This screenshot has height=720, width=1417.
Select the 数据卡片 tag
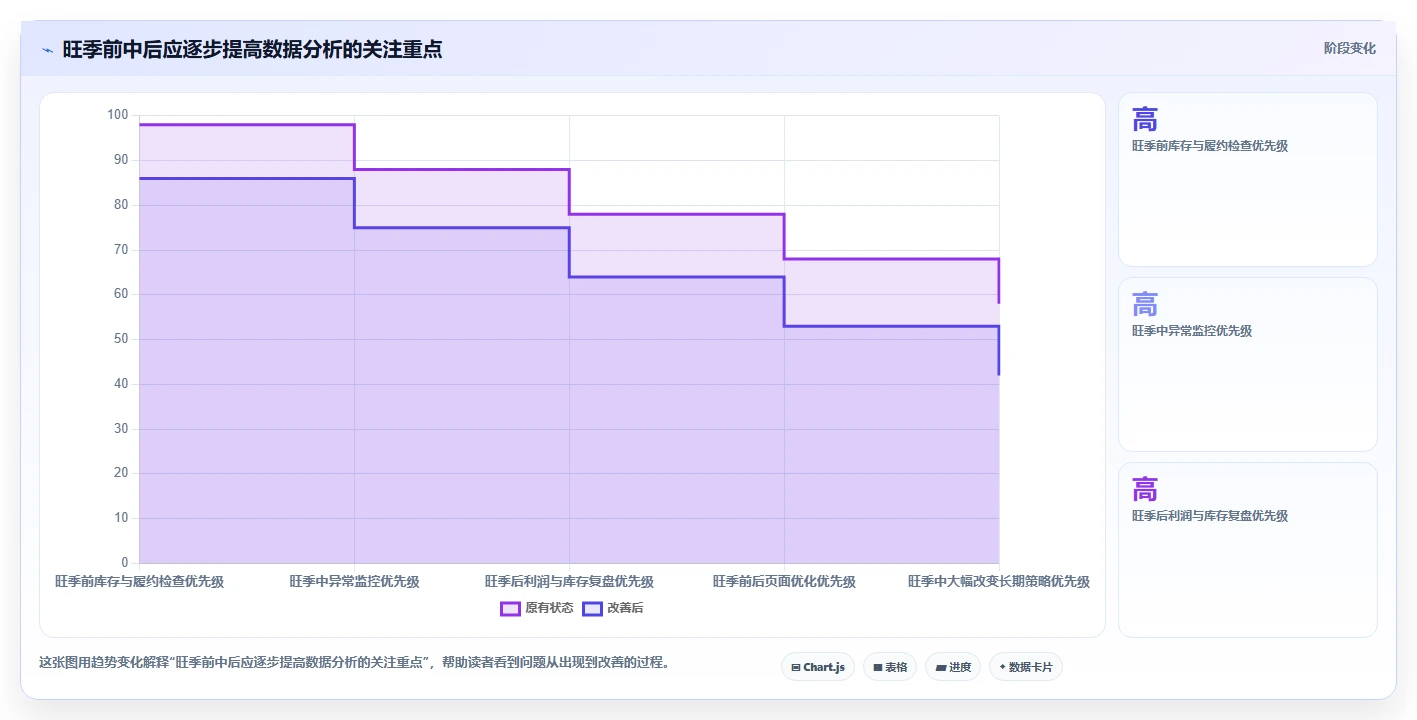click(x=1026, y=667)
